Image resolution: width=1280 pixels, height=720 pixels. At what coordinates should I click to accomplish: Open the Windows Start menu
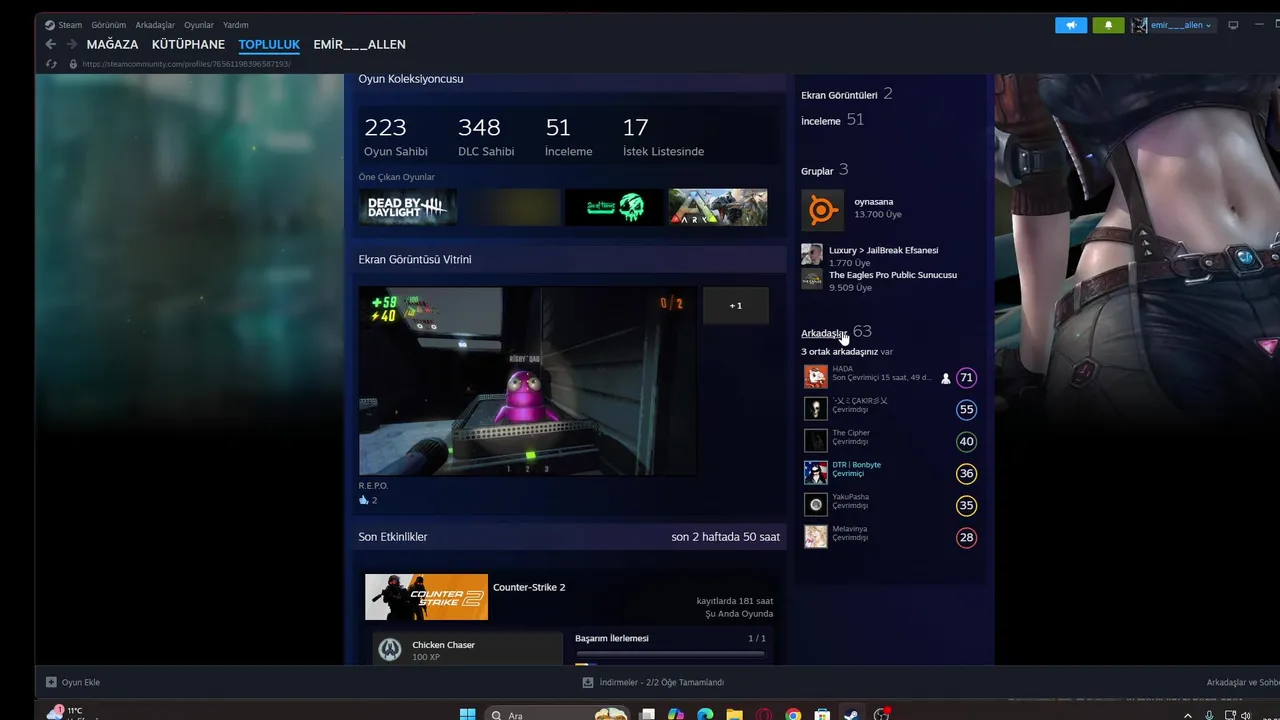[x=467, y=714]
